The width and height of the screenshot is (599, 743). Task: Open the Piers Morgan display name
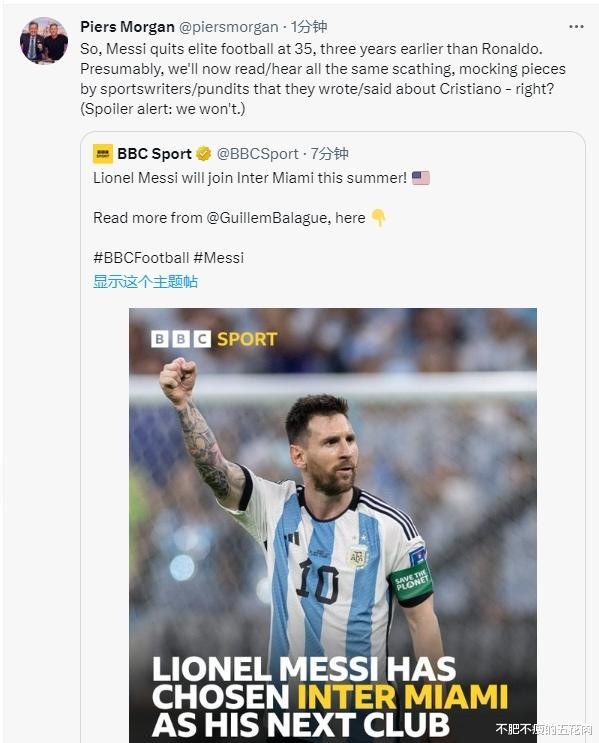pyautogui.click(x=127, y=27)
